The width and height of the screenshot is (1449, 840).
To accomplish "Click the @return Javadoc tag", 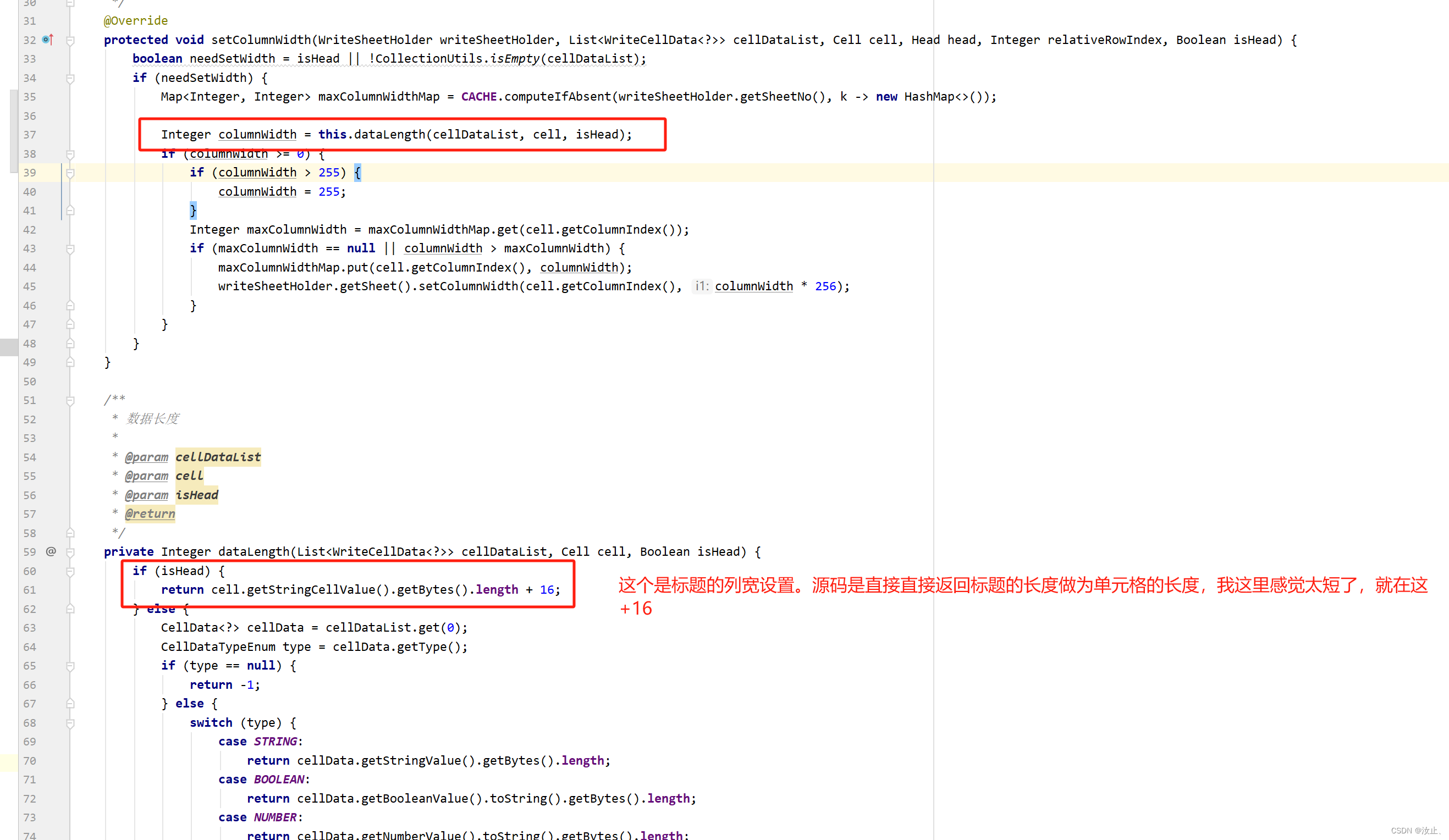I will point(150,514).
